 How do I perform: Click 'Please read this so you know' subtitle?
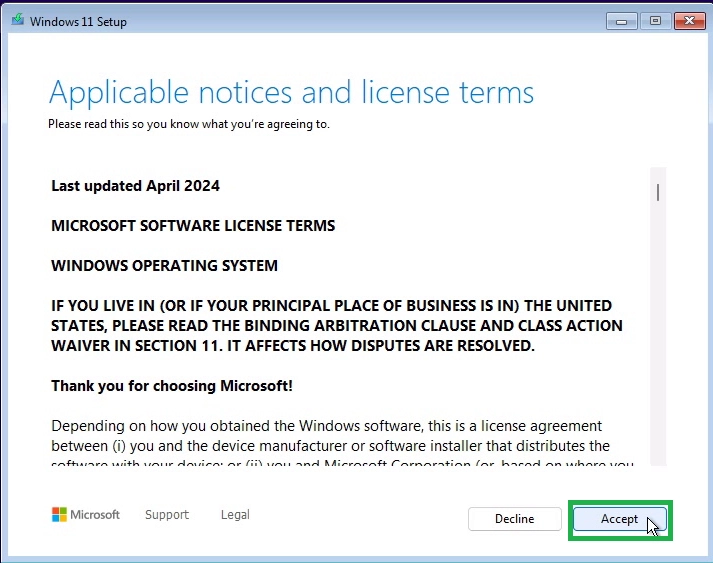coord(189,124)
